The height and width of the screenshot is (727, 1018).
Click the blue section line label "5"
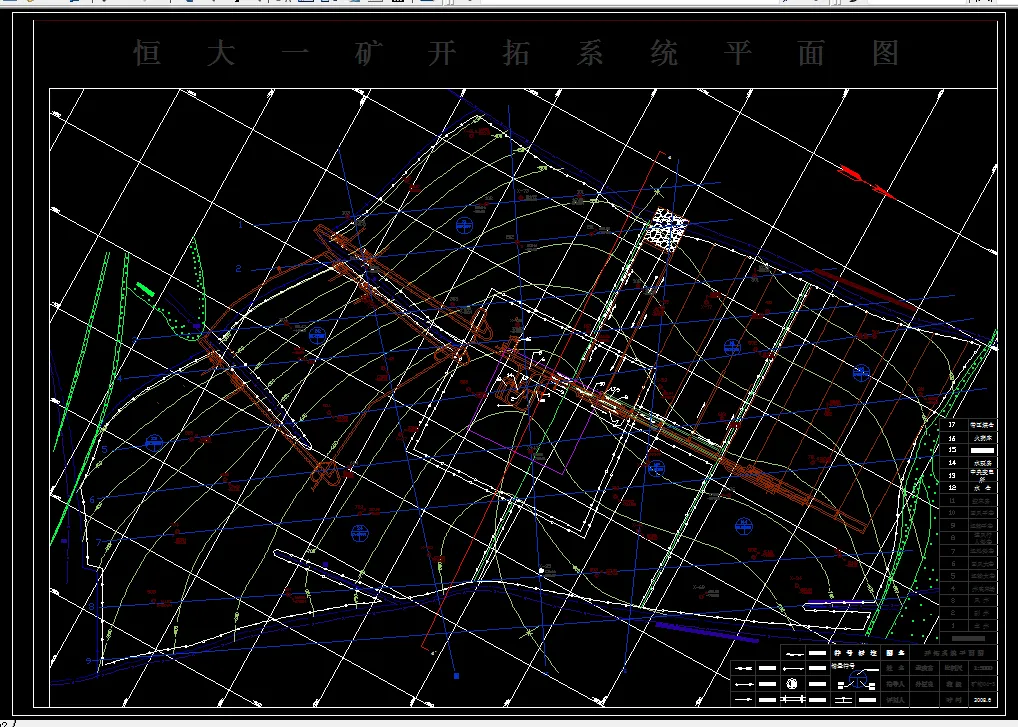(103, 450)
